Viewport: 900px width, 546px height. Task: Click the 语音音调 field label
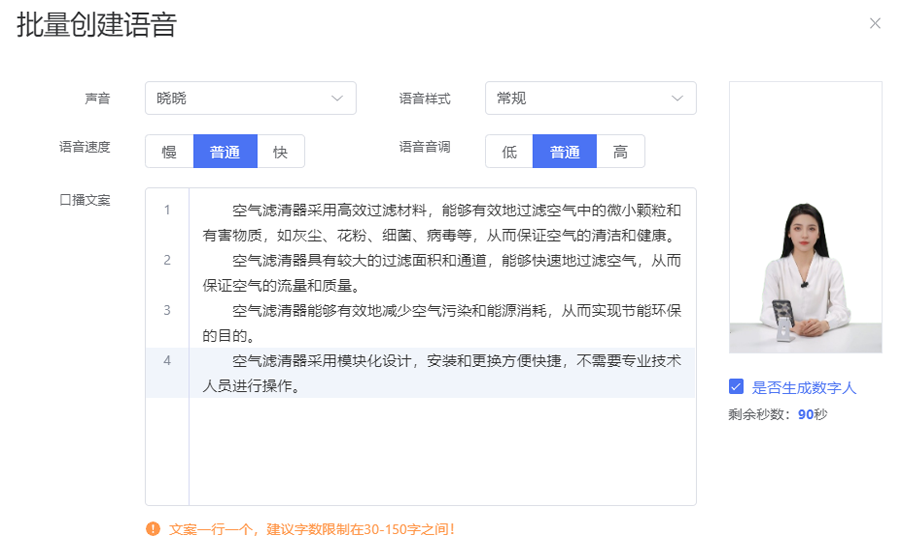(425, 147)
